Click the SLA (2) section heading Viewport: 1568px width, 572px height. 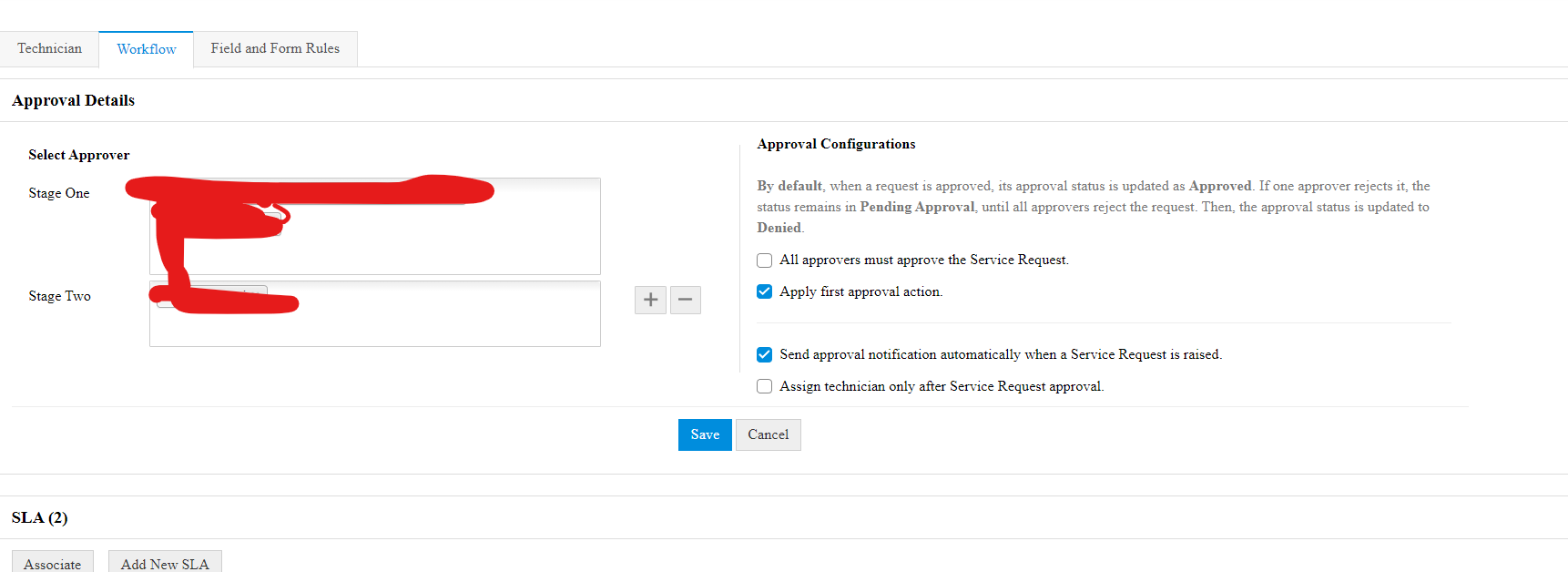pos(40,517)
